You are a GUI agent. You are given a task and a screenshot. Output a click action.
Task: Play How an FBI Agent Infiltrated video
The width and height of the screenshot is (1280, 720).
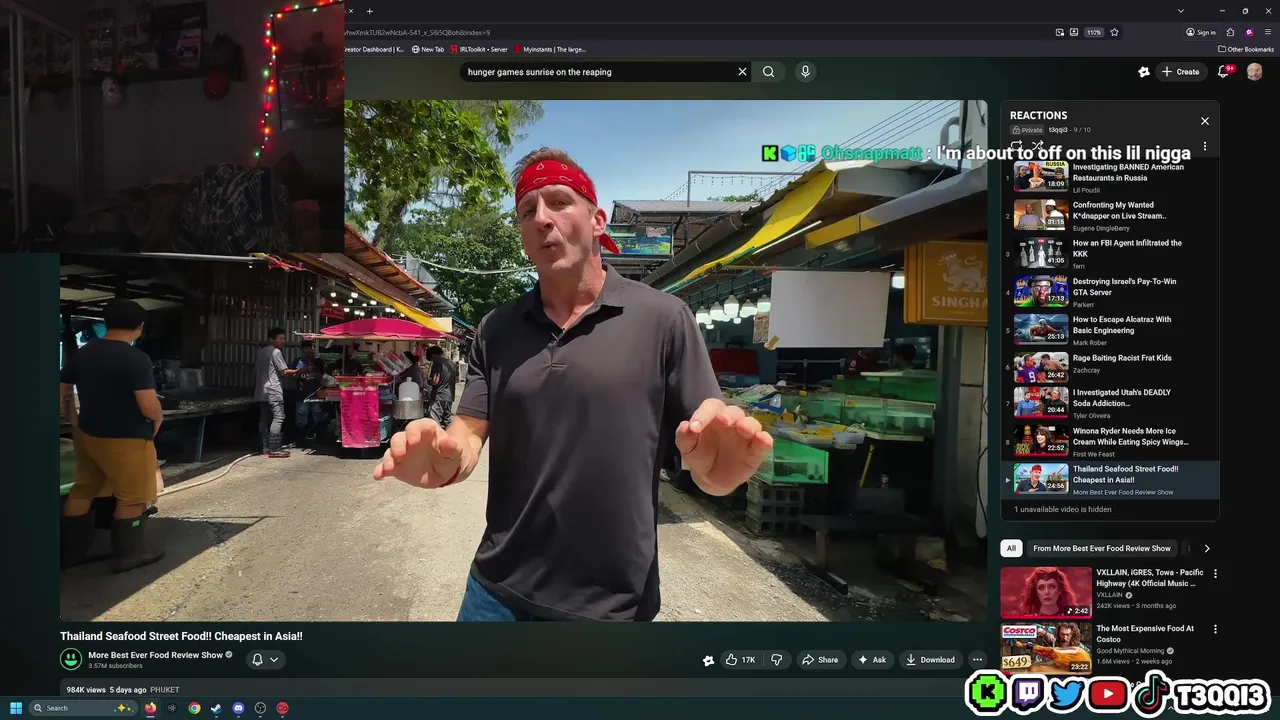pyautogui.click(x=1110, y=253)
